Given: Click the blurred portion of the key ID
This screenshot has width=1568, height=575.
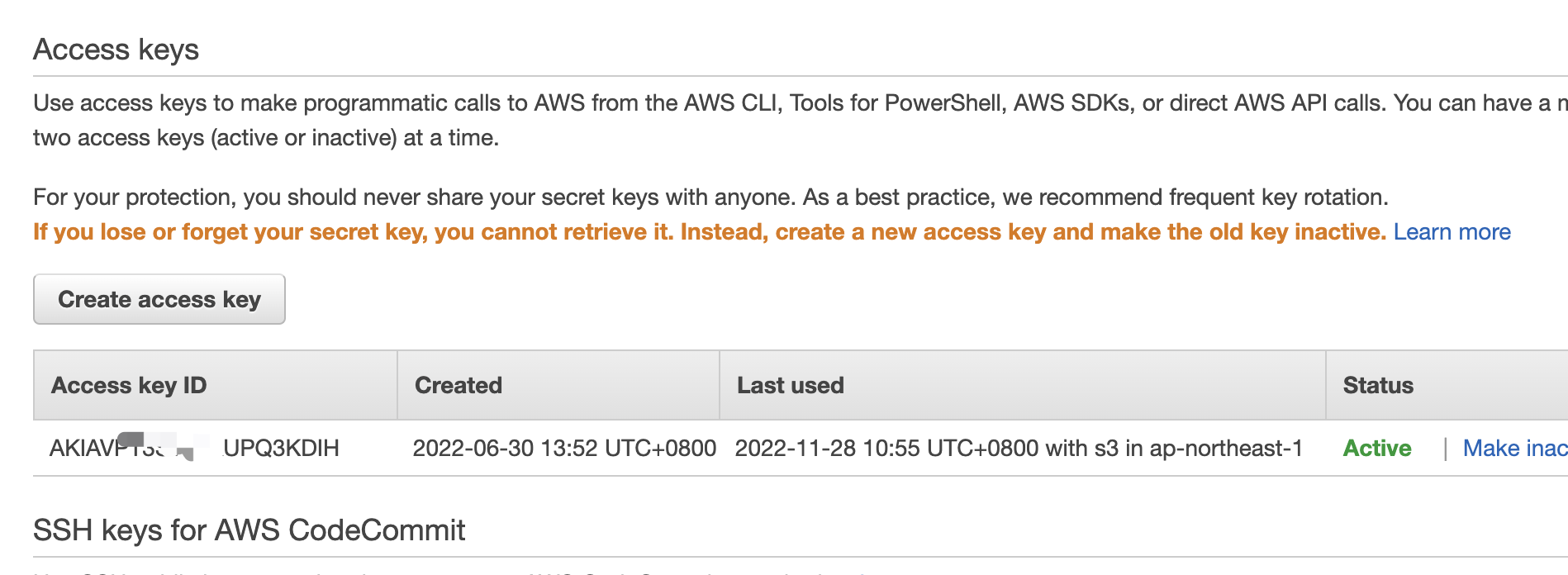Looking at the screenshot, I should coord(165,446).
